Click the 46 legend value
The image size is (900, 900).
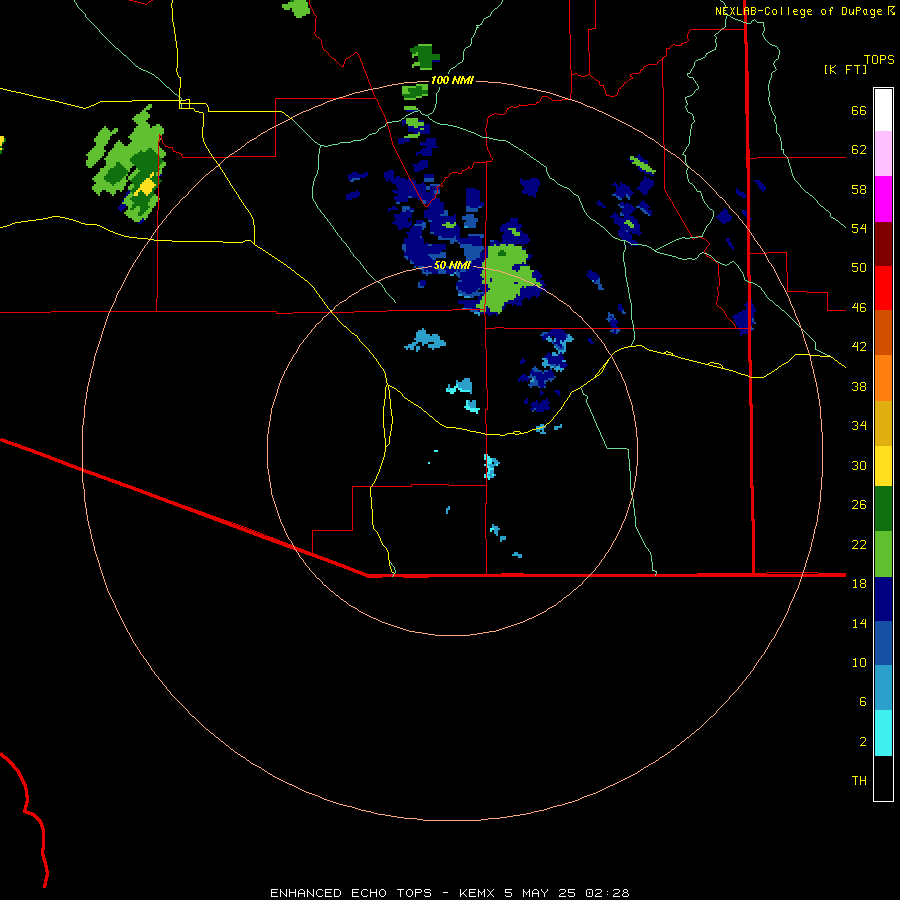(x=859, y=308)
